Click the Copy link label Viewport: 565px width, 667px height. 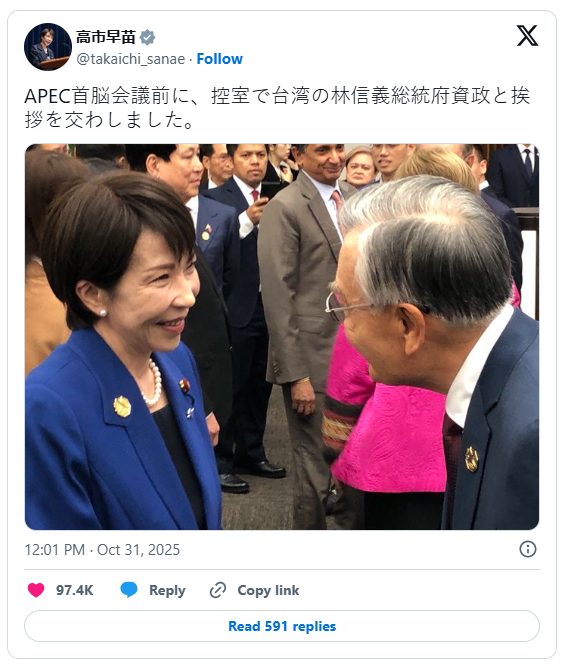pyautogui.click(x=268, y=590)
